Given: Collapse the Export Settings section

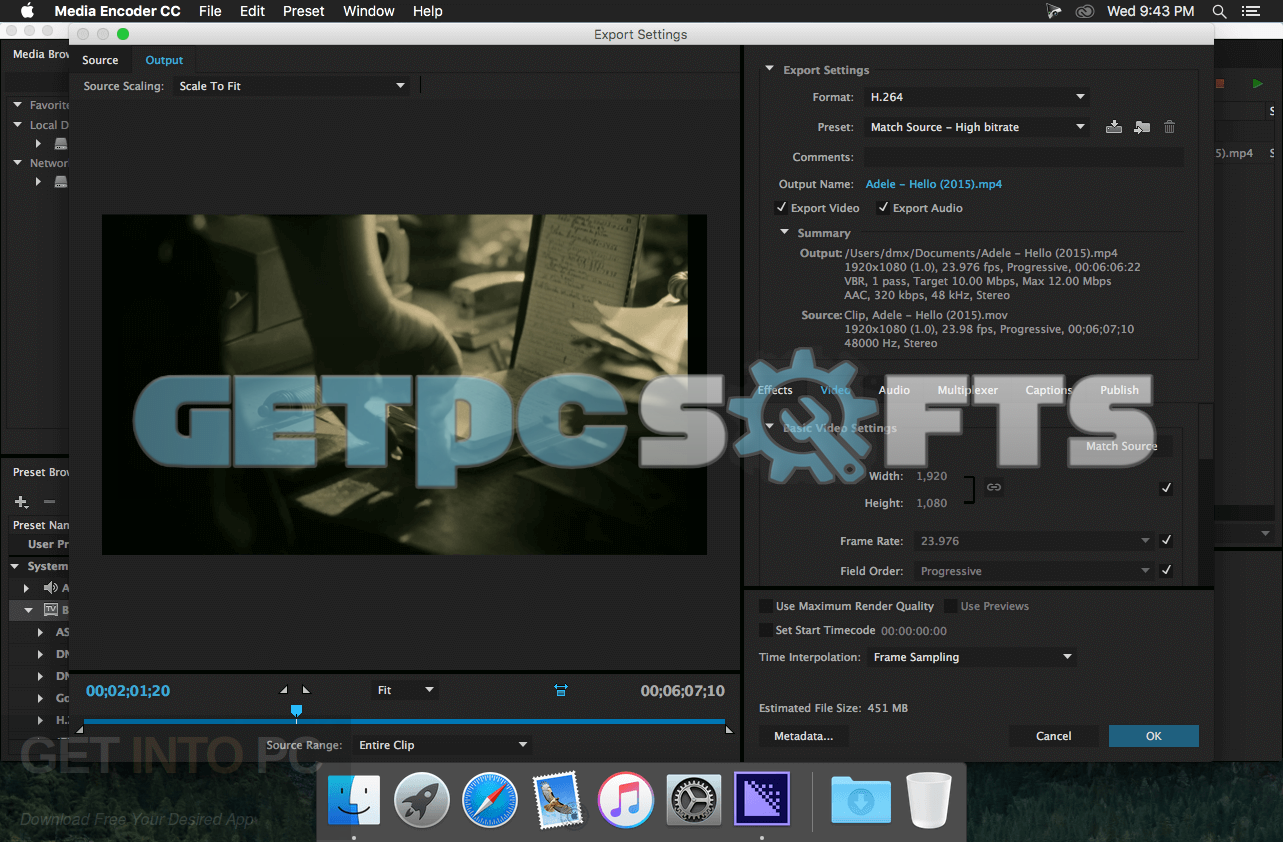Looking at the screenshot, I should pyautogui.click(x=770, y=70).
